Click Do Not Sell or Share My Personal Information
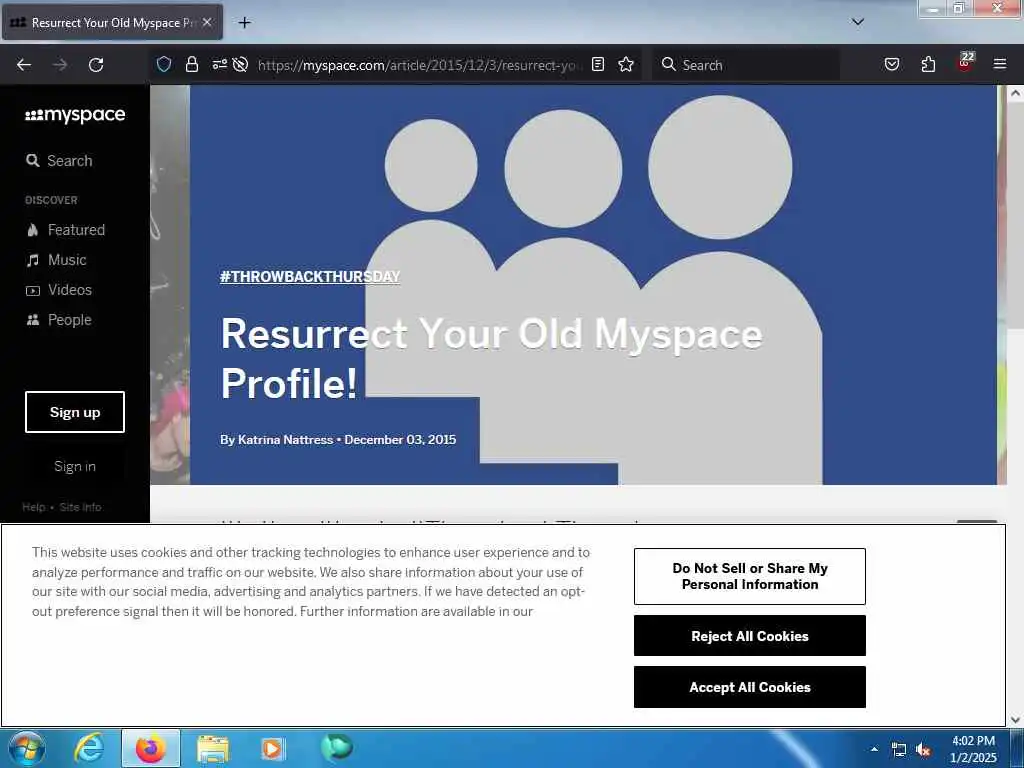The width and height of the screenshot is (1024, 768). coord(750,577)
